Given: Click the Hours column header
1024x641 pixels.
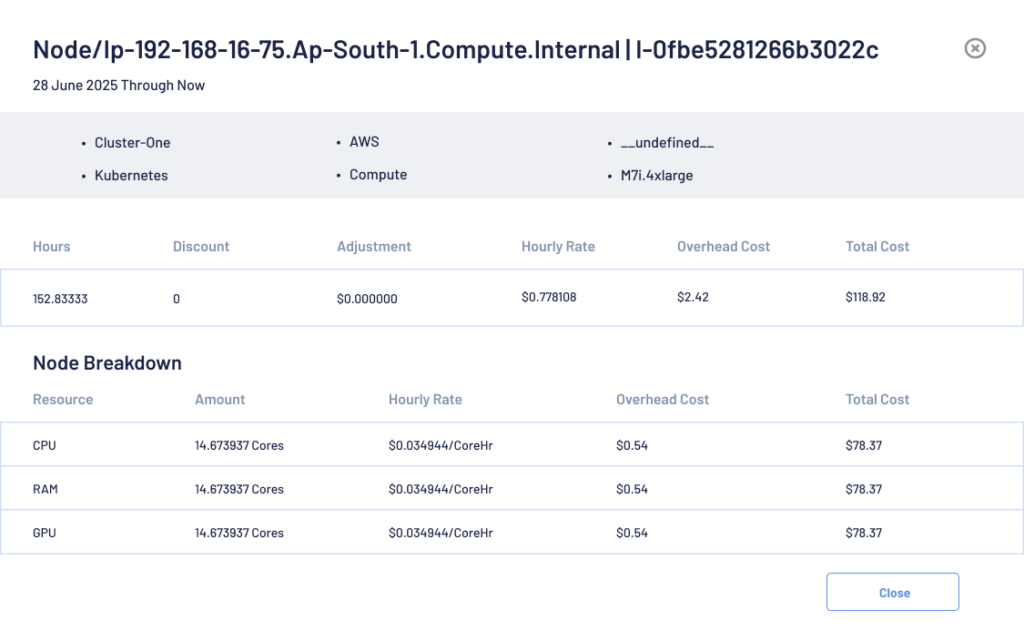Looking at the screenshot, I should (x=52, y=246).
